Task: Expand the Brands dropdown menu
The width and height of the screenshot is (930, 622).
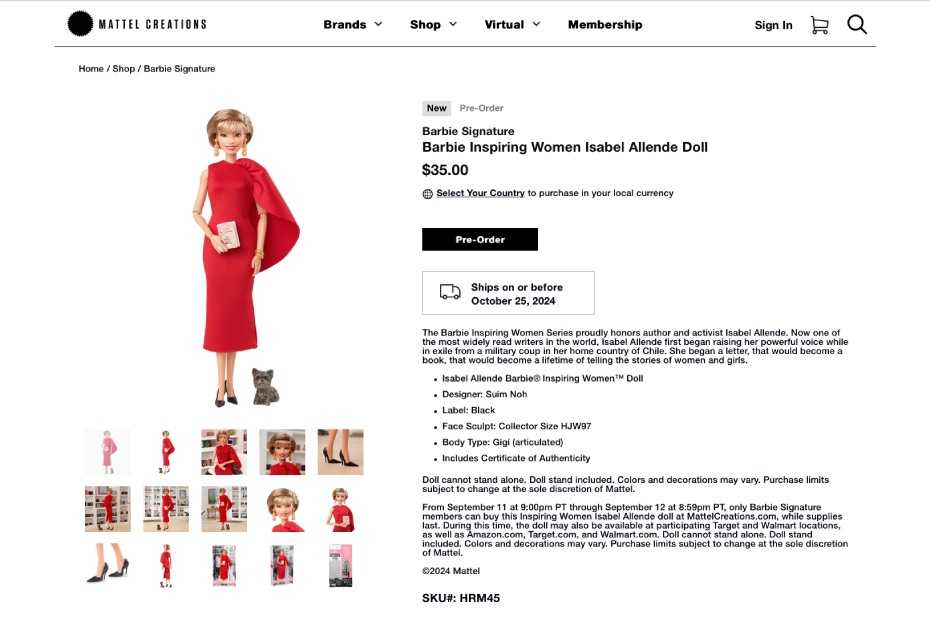Action: tap(353, 25)
